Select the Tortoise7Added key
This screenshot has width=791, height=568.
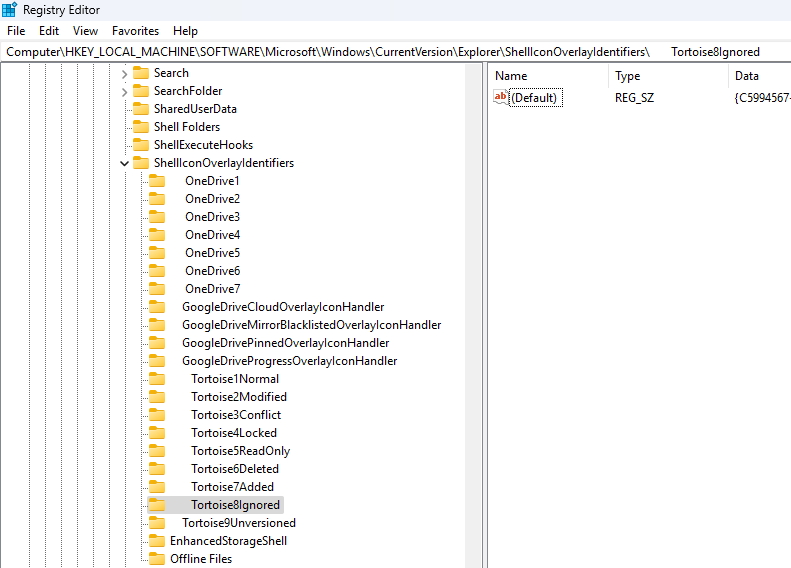232,487
